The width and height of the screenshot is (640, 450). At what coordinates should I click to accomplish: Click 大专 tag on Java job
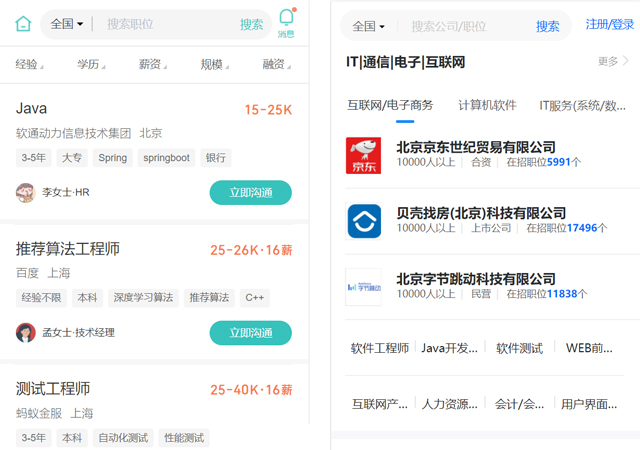72,158
